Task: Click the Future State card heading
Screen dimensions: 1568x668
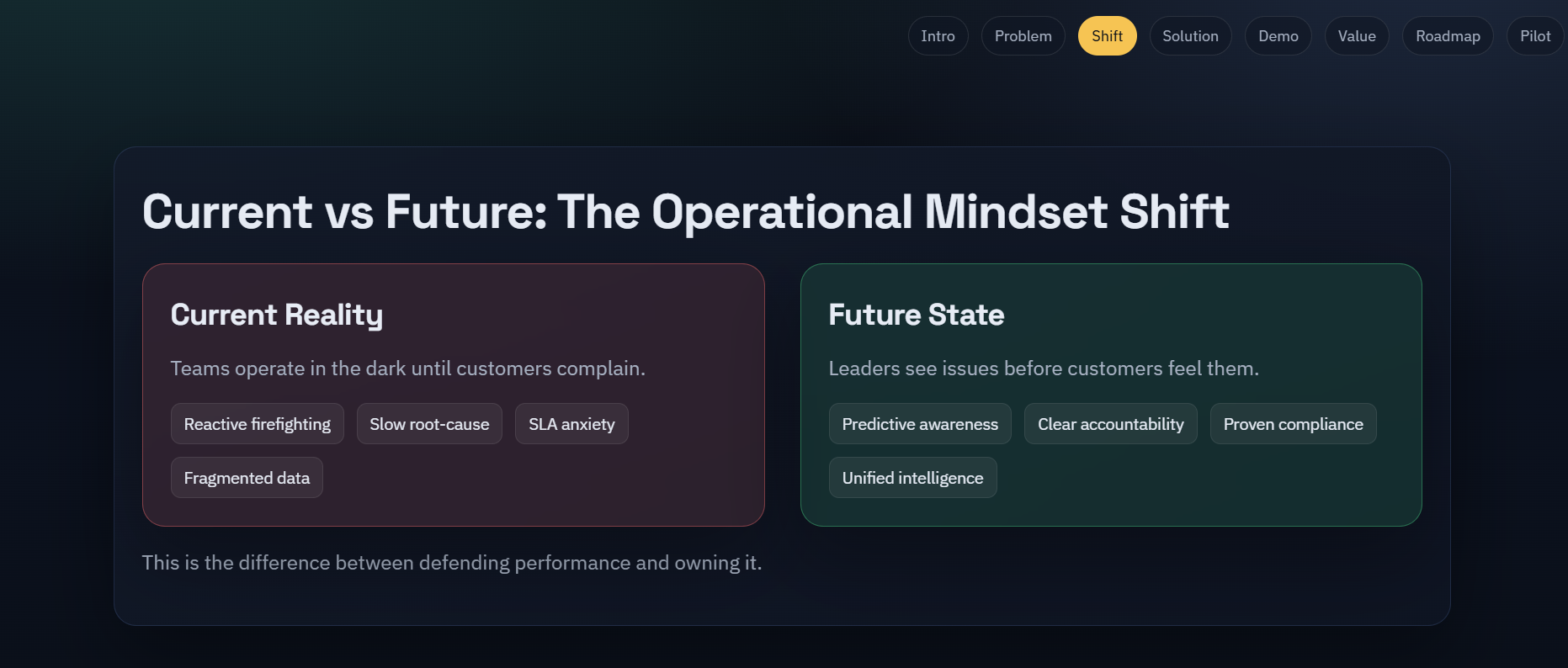Action: [x=916, y=315]
